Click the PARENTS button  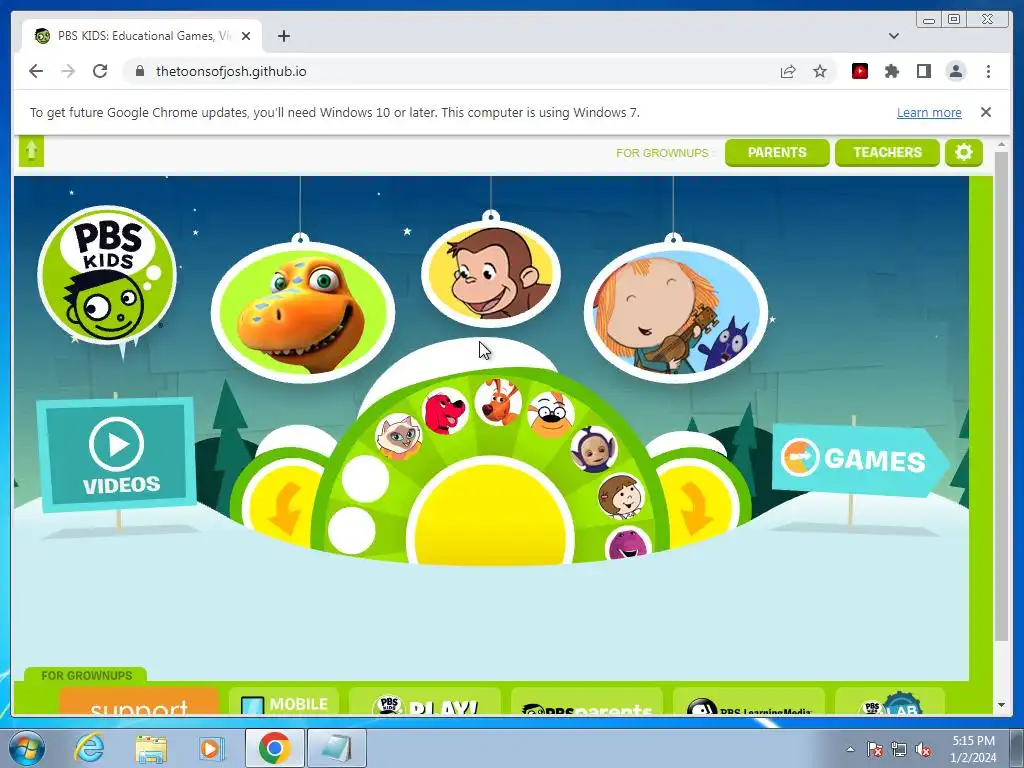[777, 153]
